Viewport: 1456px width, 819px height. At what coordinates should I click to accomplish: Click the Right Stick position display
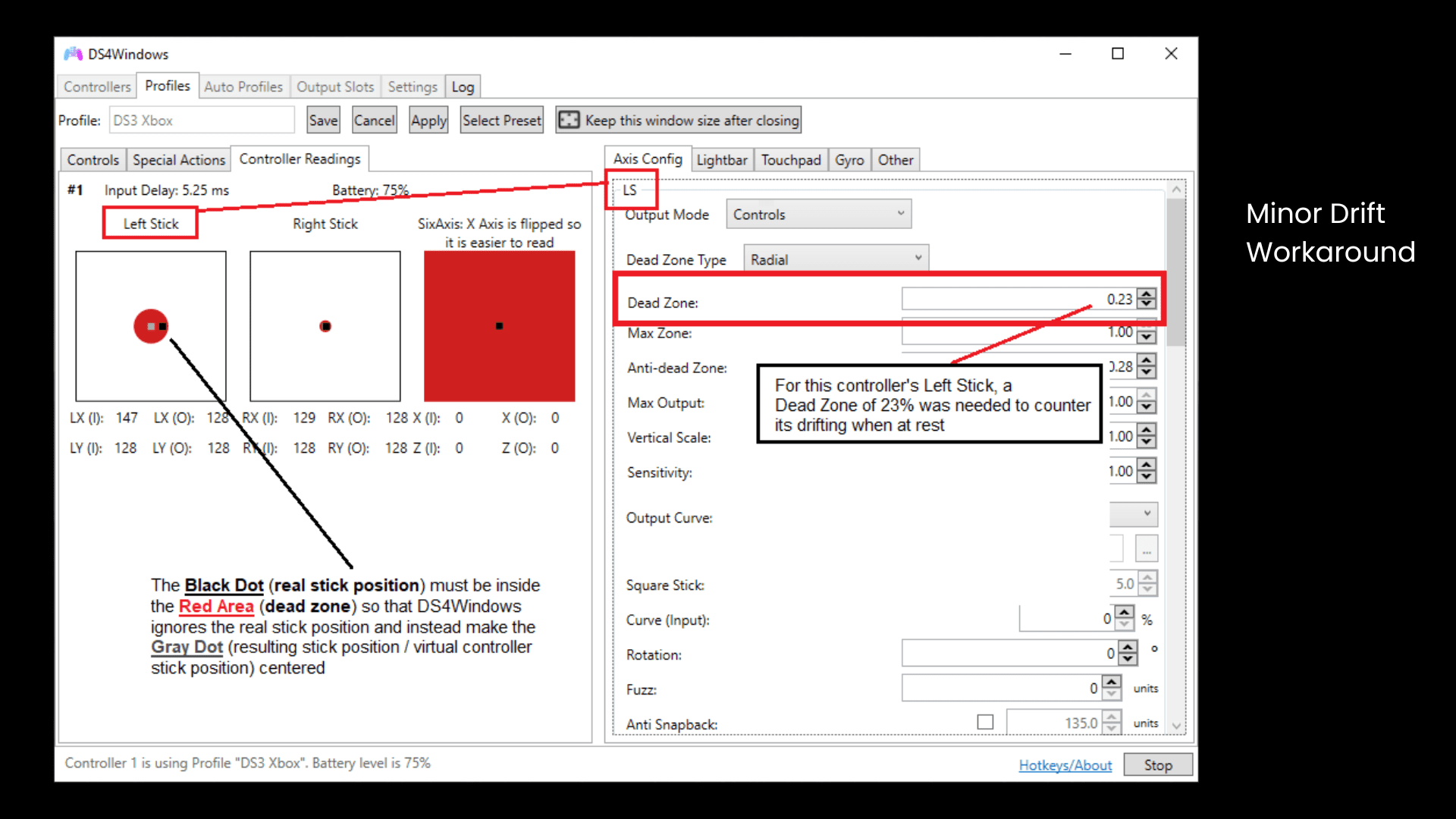pyautogui.click(x=325, y=326)
